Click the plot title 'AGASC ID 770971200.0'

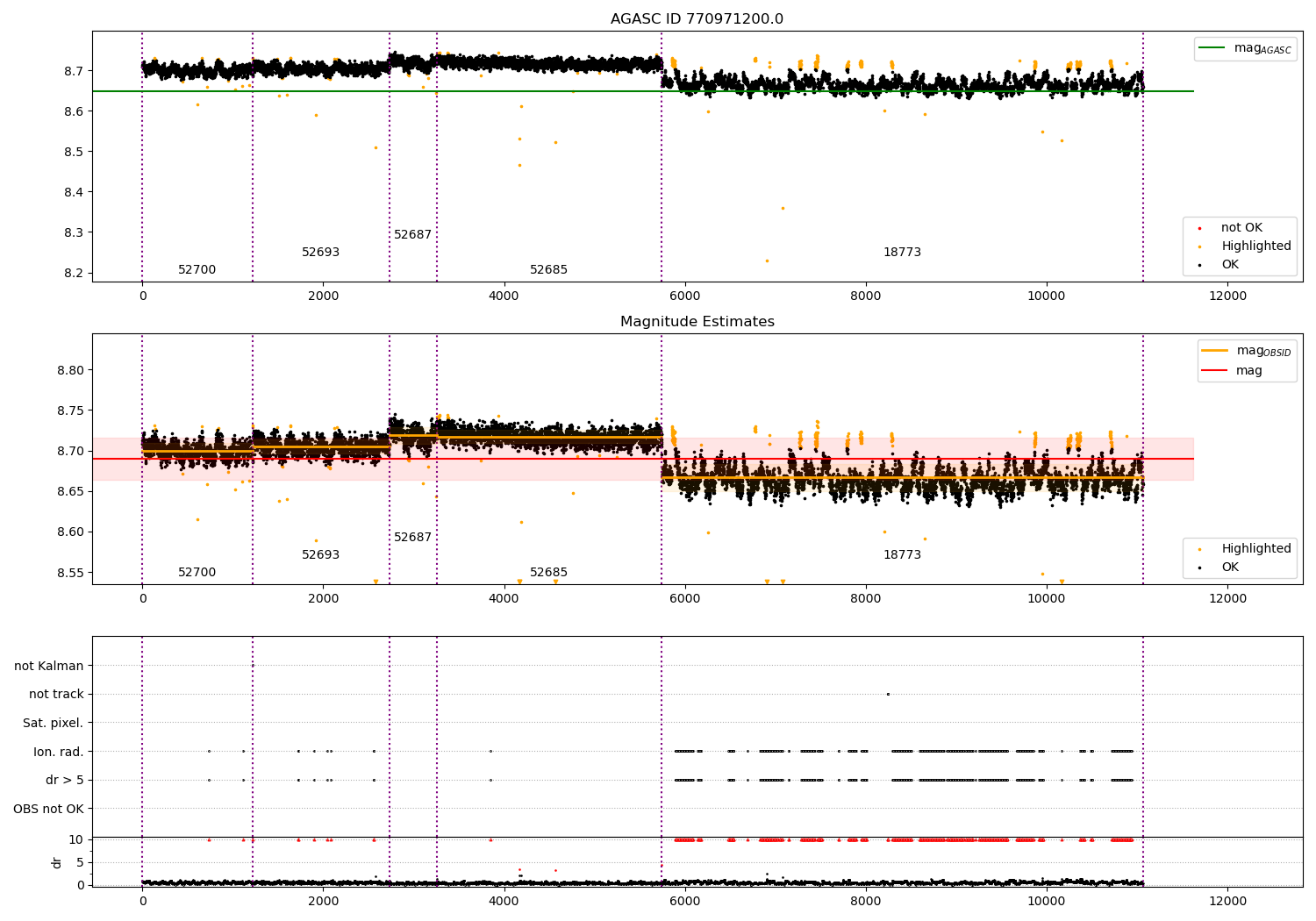(x=697, y=19)
